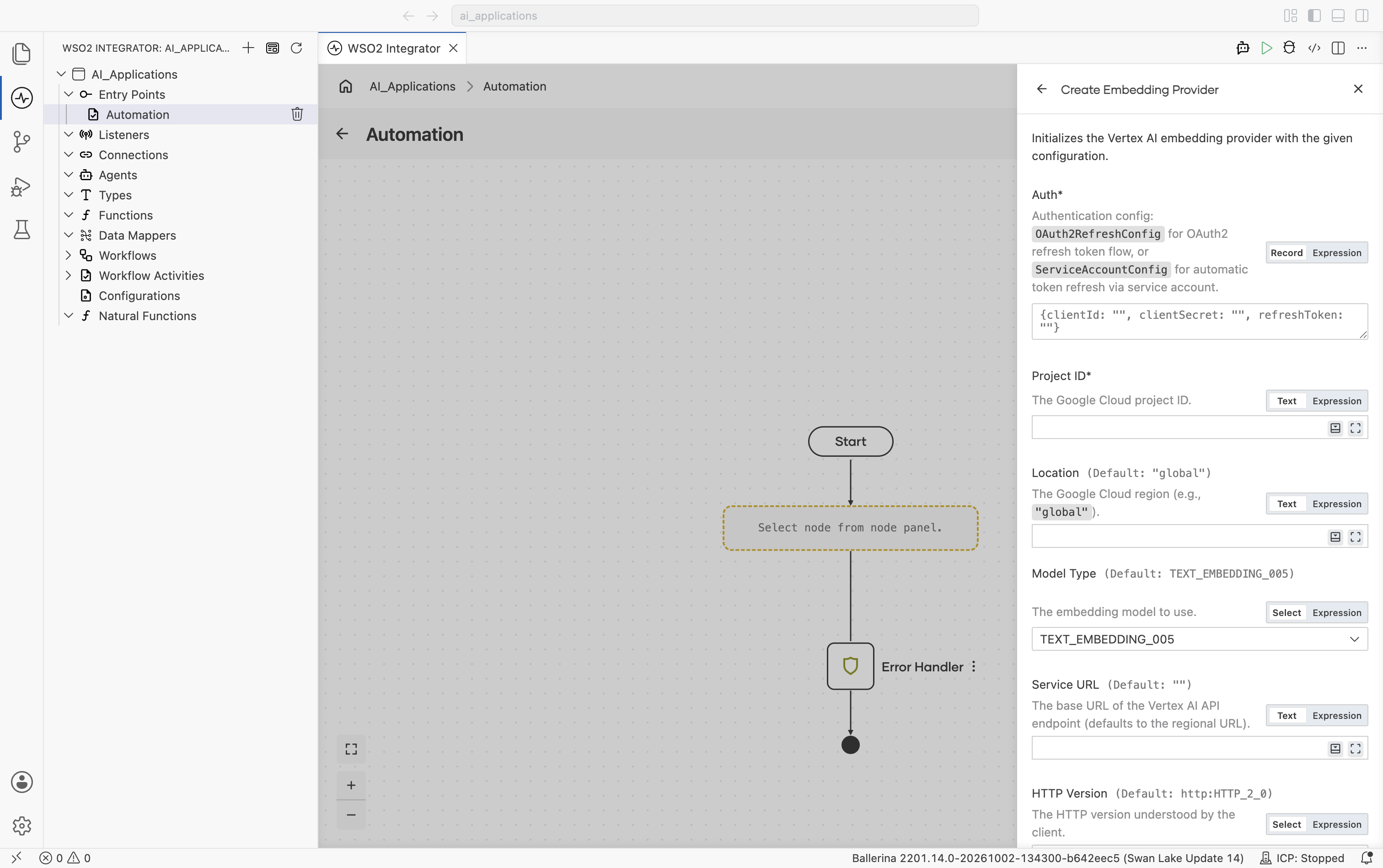This screenshot has height=868, width=1383.
Task: Collapse the Entry Points section
Action: (68, 94)
